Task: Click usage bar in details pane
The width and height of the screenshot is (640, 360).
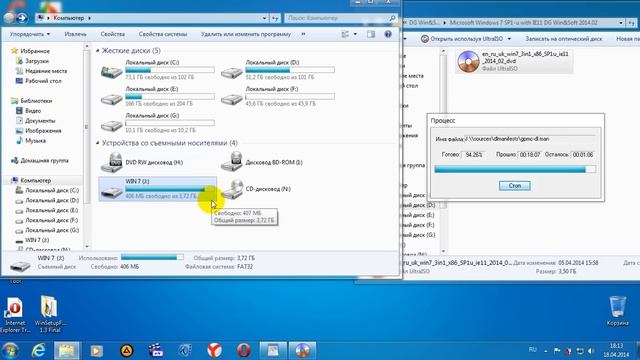Action: [152, 258]
